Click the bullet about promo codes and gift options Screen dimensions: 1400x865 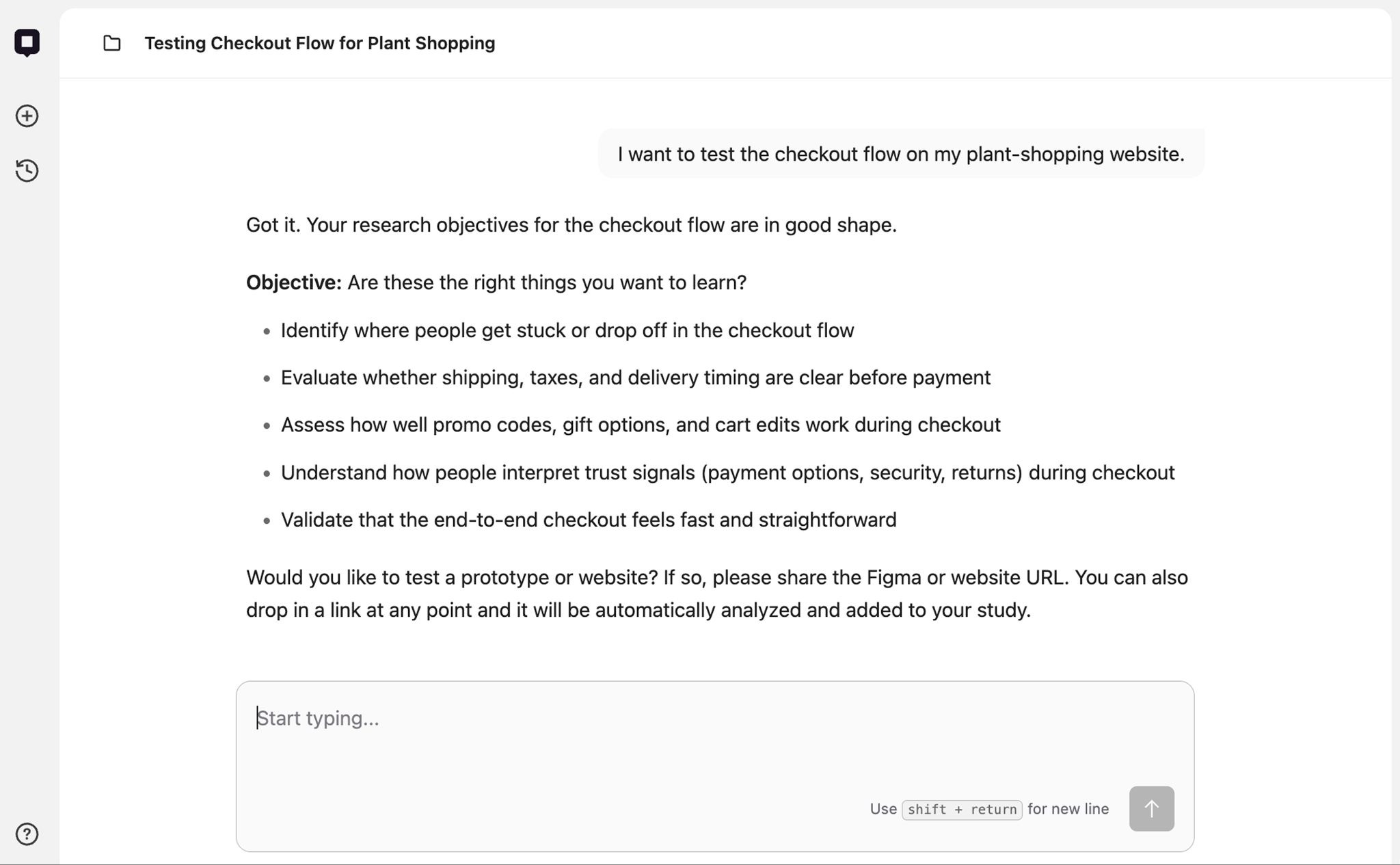[640, 425]
